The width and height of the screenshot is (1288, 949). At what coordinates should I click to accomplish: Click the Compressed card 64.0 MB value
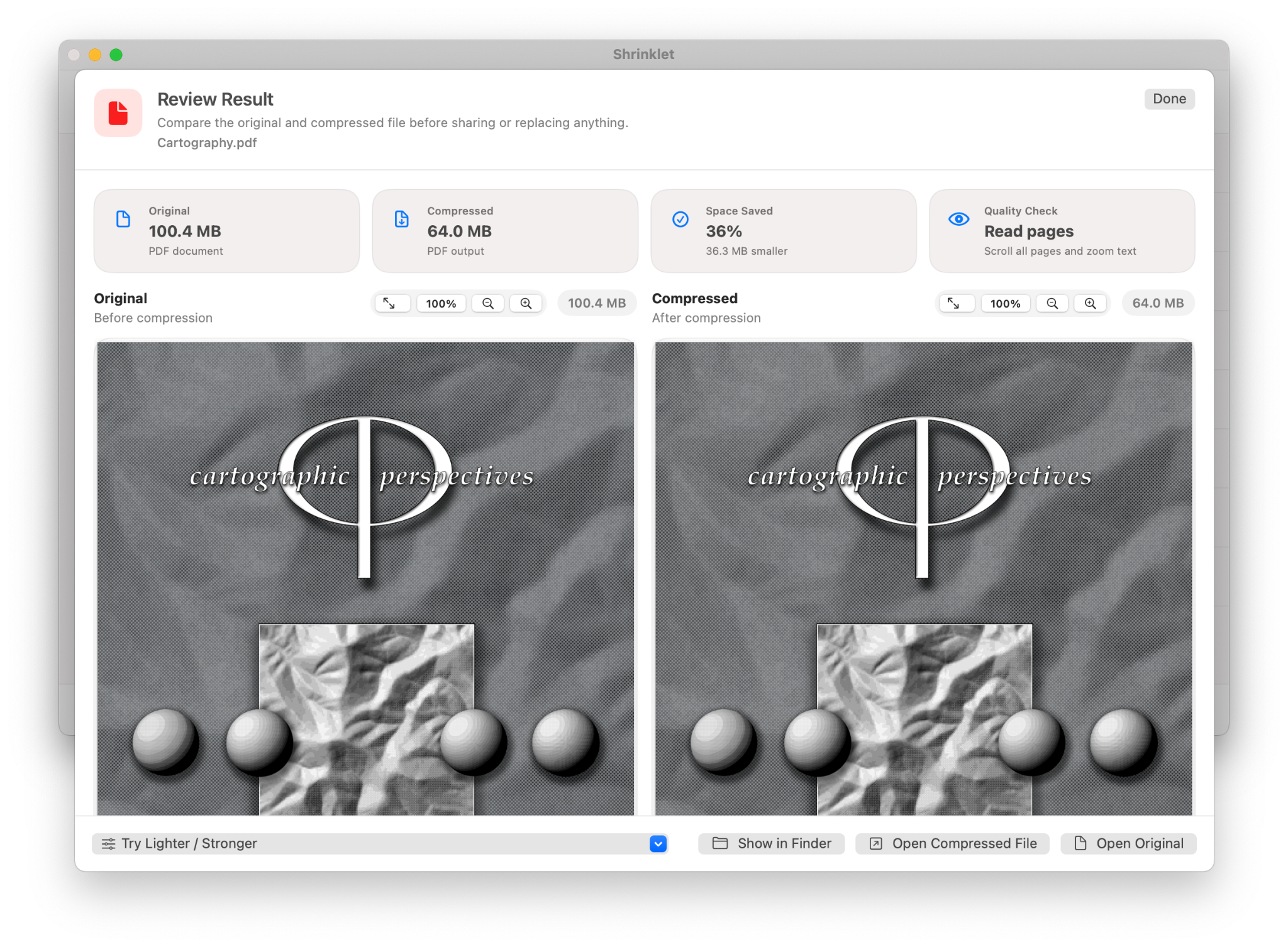[459, 231]
